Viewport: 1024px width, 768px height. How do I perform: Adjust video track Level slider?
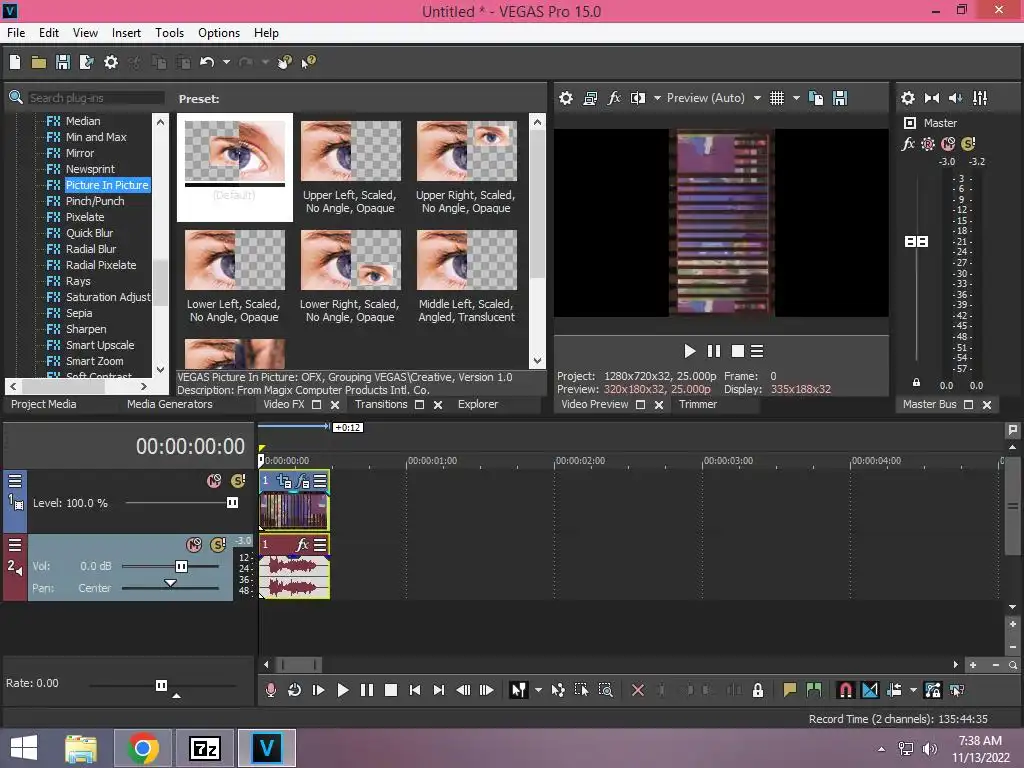click(232, 503)
